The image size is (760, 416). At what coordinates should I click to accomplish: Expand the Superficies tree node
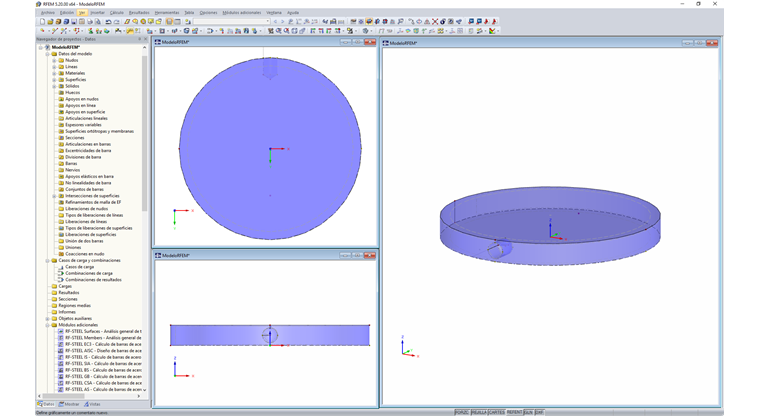point(54,80)
